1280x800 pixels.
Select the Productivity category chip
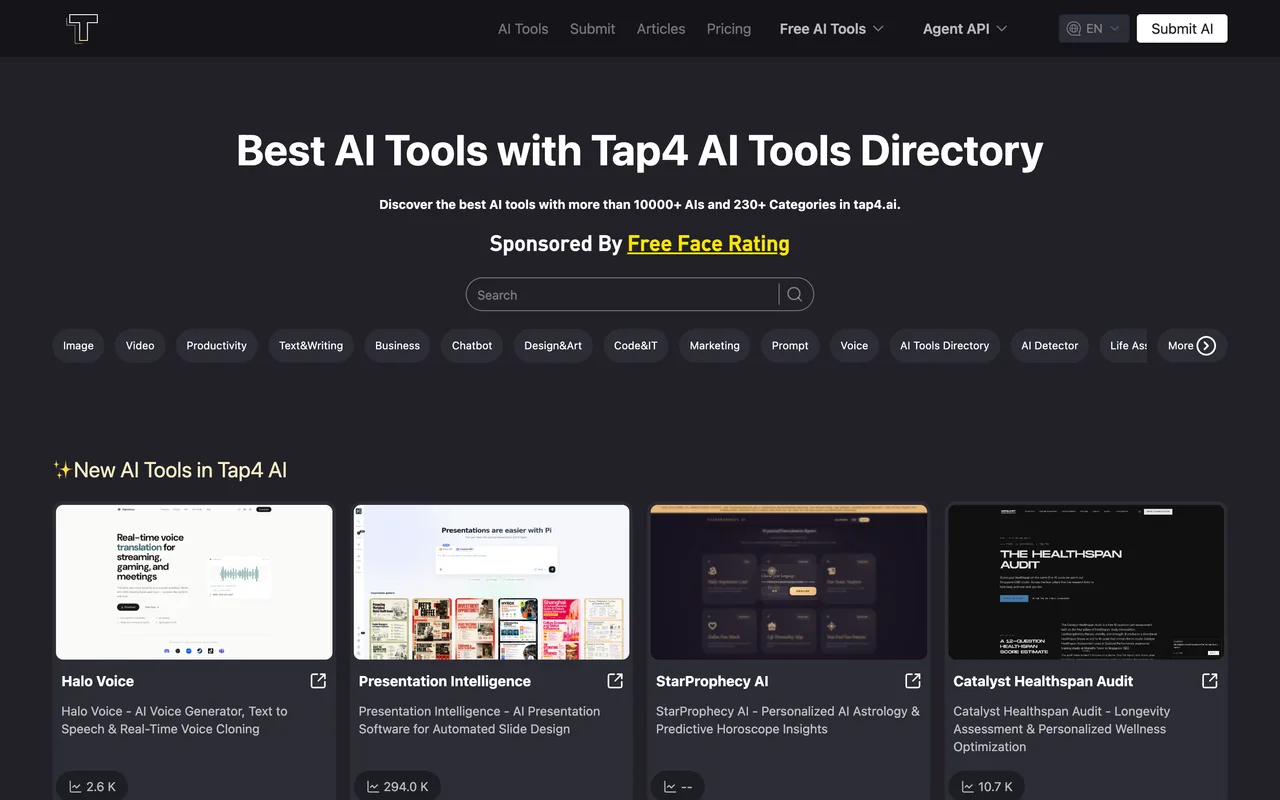pyautogui.click(x=217, y=346)
